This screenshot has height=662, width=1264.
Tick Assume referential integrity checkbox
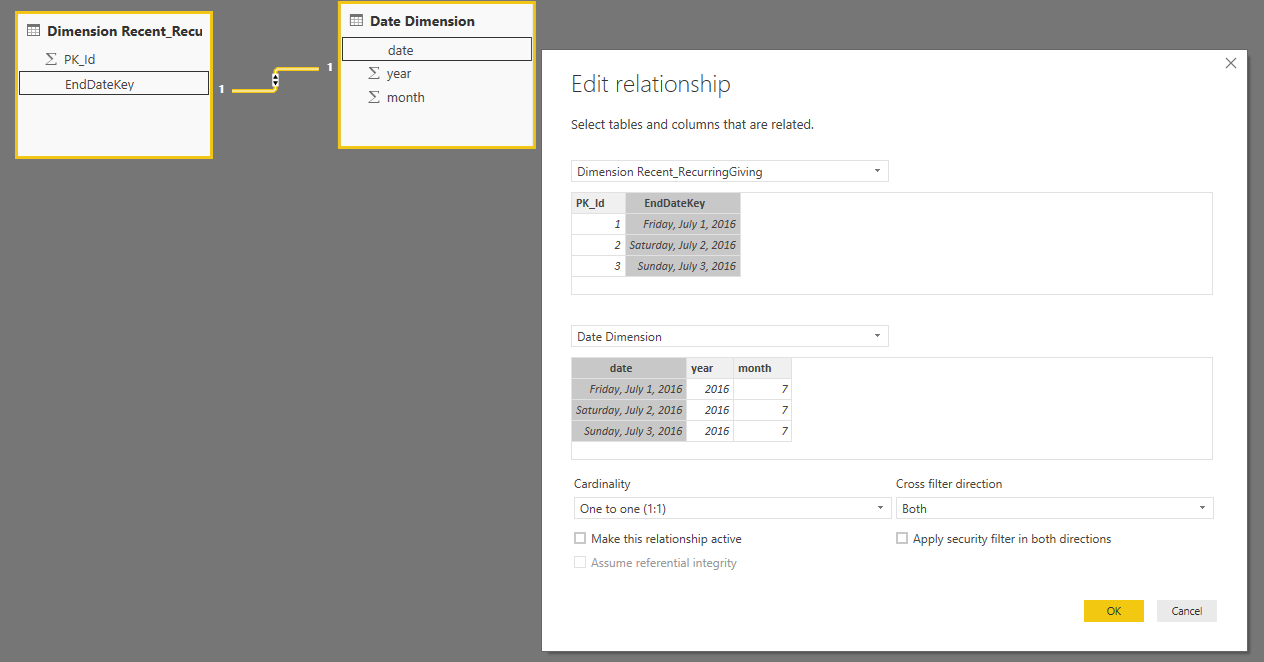click(580, 563)
